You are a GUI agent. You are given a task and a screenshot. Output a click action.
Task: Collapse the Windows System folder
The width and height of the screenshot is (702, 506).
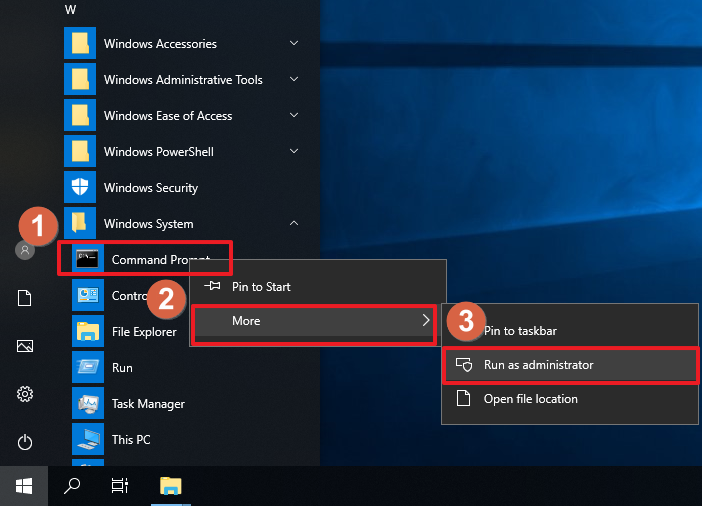pyautogui.click(x=294, y=224)
